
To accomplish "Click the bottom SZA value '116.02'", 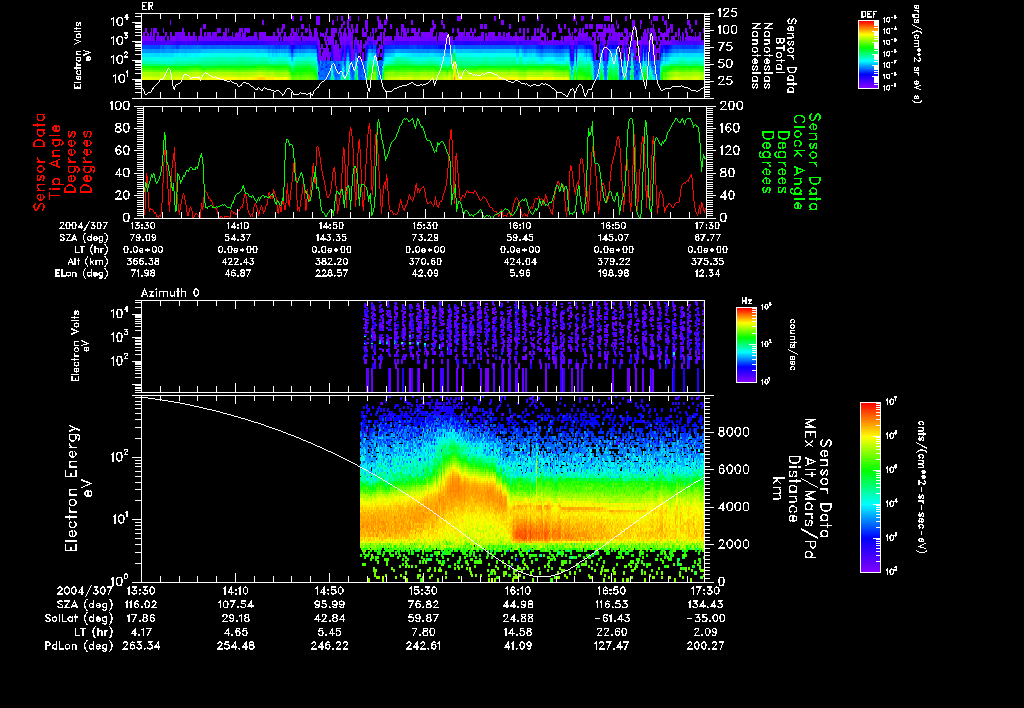I will point(140,605).
